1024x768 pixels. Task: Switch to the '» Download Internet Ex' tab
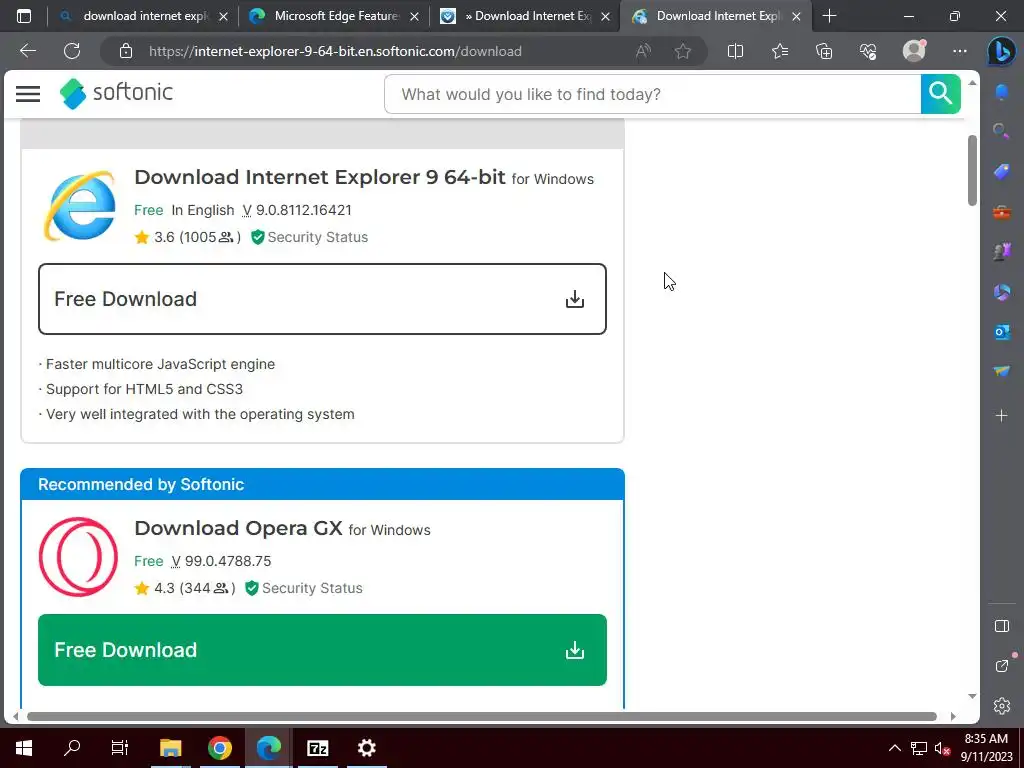pos(528,16)
